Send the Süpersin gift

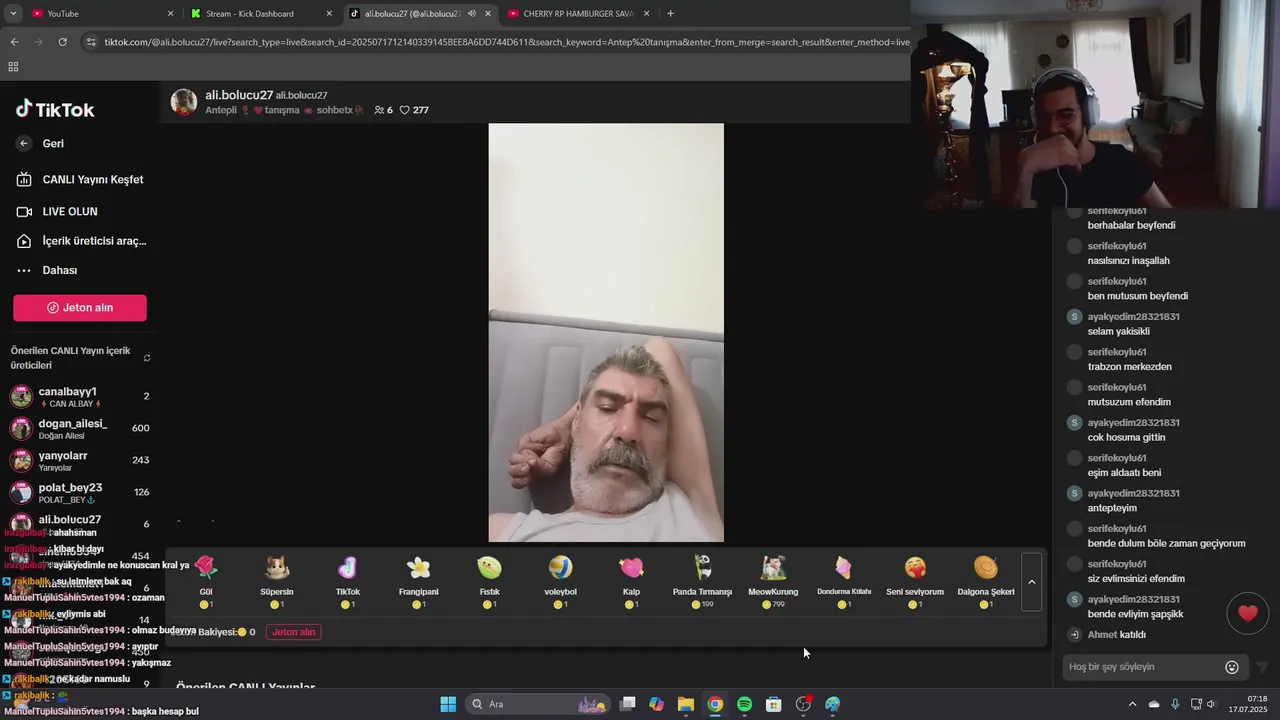[277, 580]
